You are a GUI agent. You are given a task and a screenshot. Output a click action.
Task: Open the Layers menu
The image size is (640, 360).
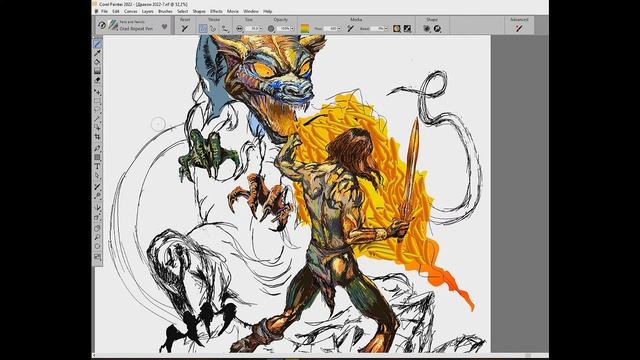147,11
